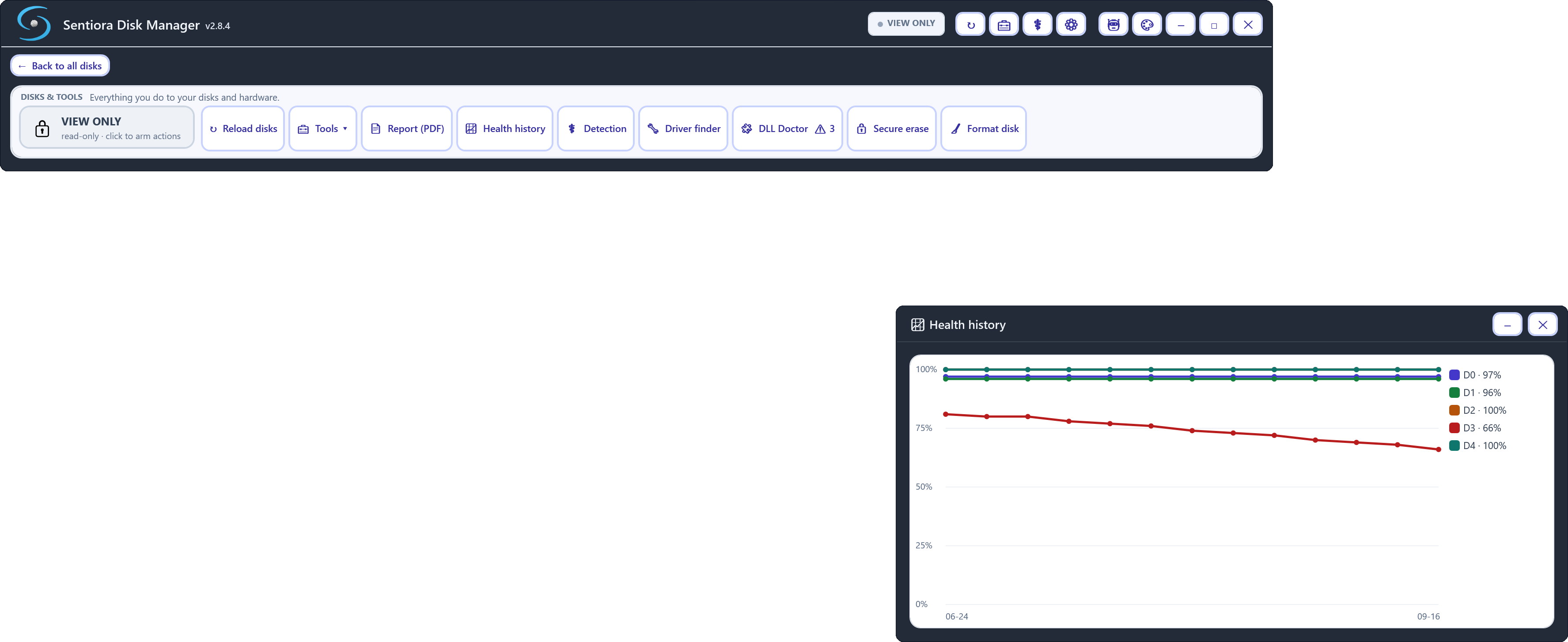Viewport: 1568px width, 642px height.
Task: Choose Format disk
Action: [x=984, y=128]
